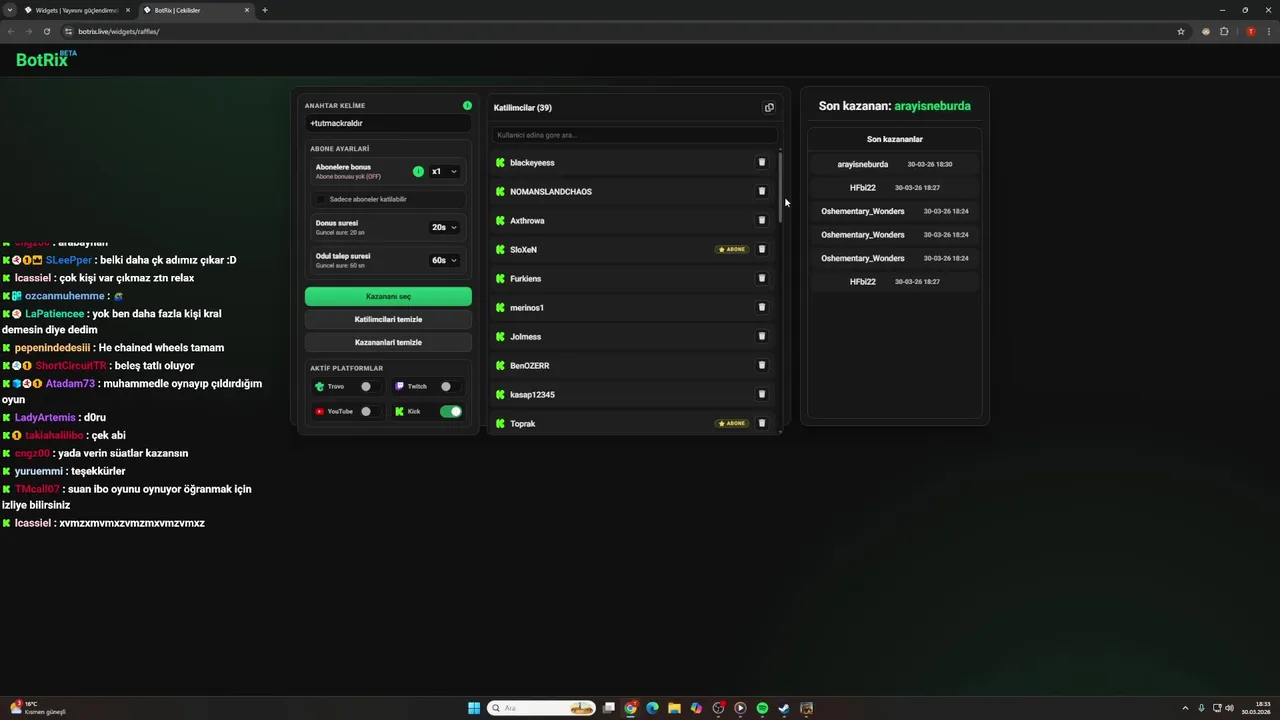
Task: Check the 'Sadece aboneler katilabilir' checkbox
Action: (322, 199)
